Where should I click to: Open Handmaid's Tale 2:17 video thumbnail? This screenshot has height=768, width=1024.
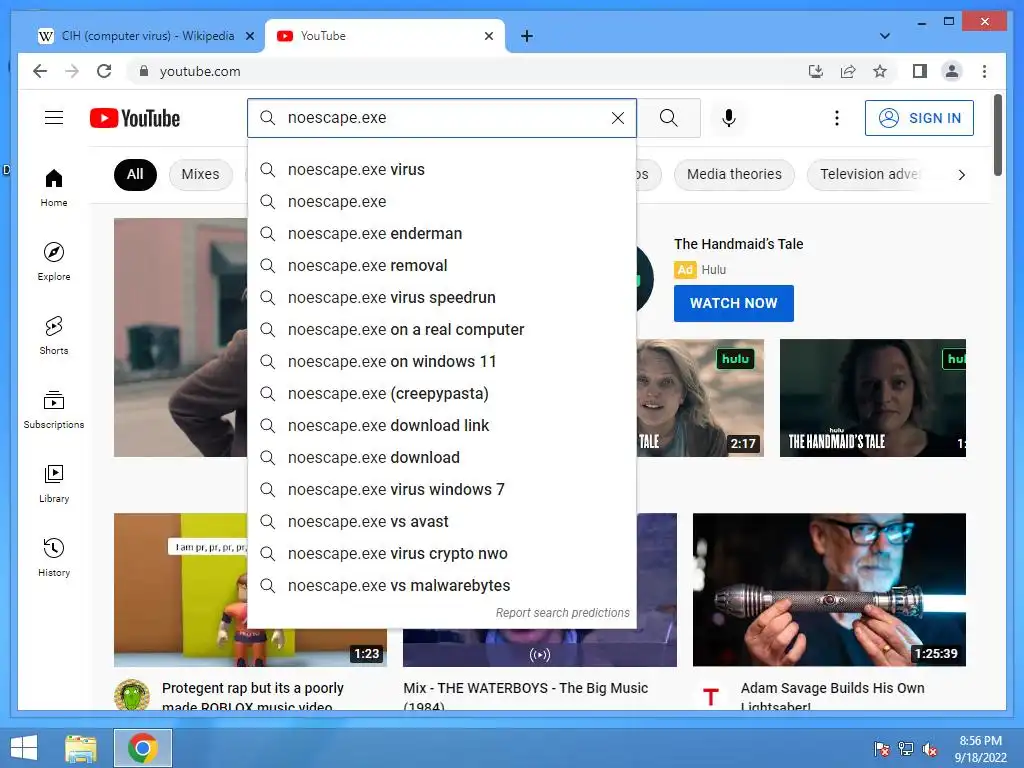point(700,398)
